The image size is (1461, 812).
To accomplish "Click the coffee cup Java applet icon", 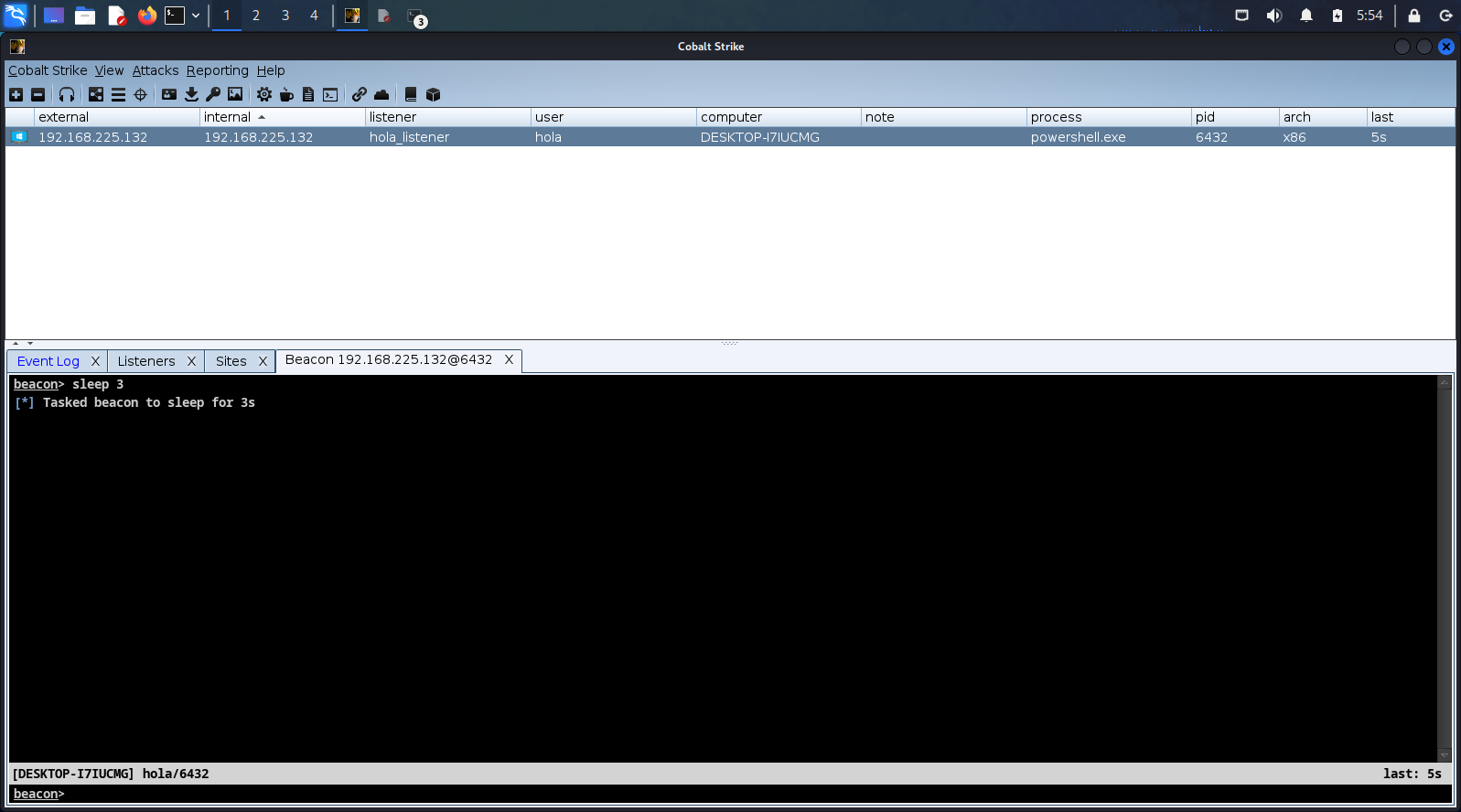I will click(x=286, y=94).
